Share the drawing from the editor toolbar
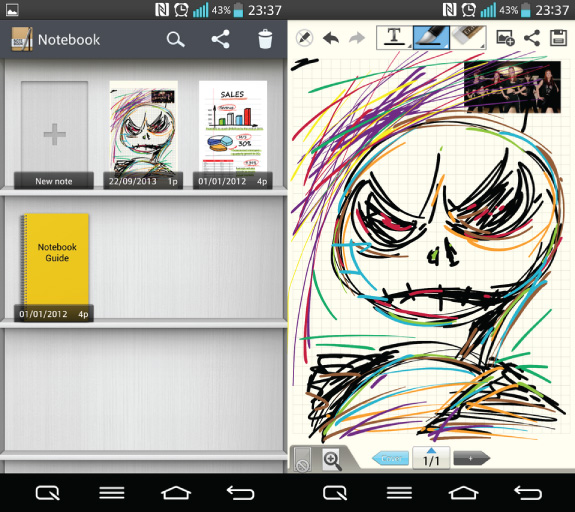The width and height of the screenshot is (575, 512). (532, 38)
